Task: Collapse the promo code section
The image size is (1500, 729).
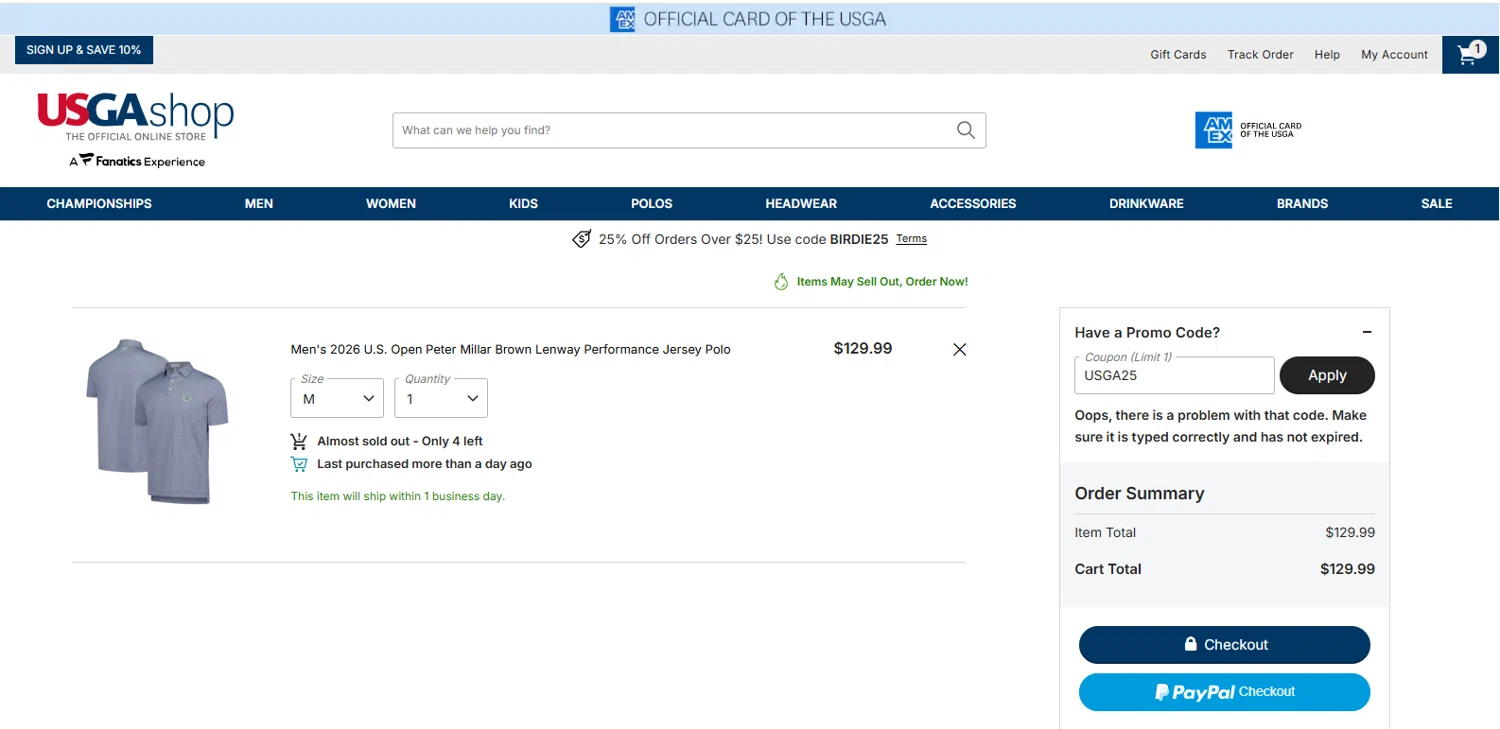Action: click(1367, 332)
